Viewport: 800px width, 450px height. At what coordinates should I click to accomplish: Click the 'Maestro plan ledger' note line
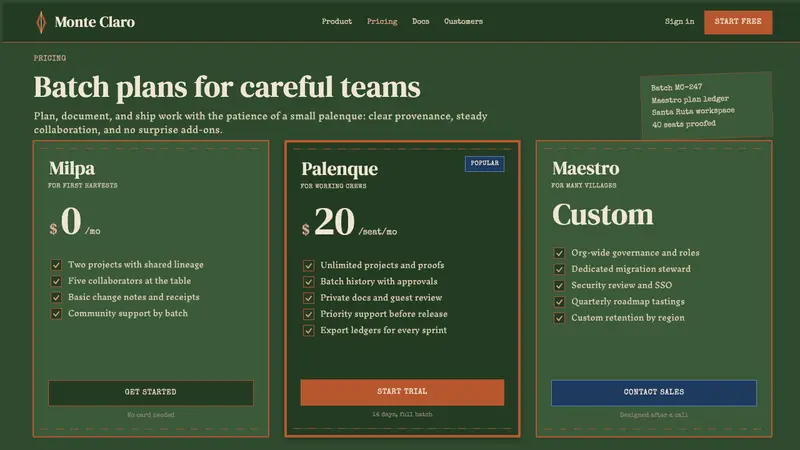pyautogui.click(x=690, y=99)
